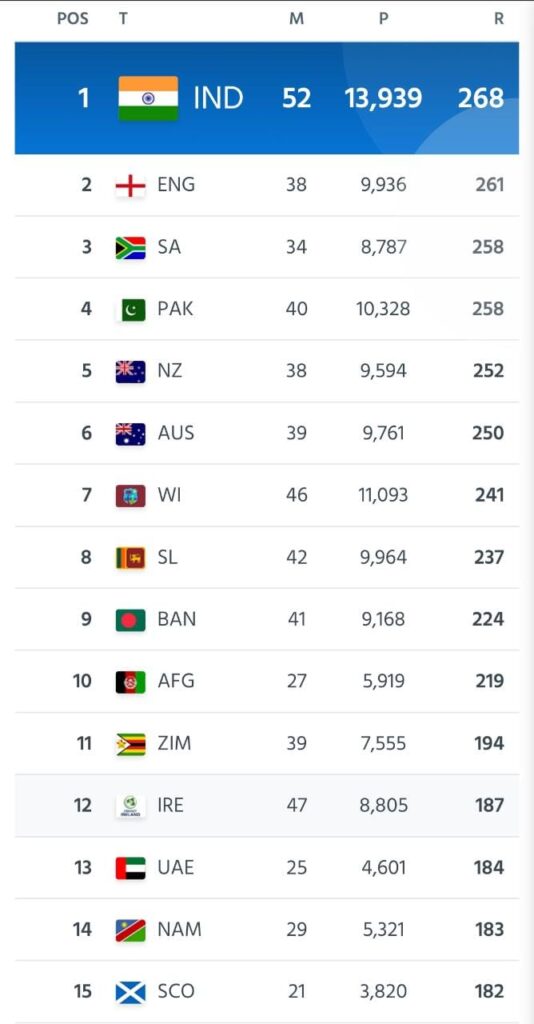Select the Sri Lanka flag icon
This screenshot has height=1024, width=534.
[131, 557]
